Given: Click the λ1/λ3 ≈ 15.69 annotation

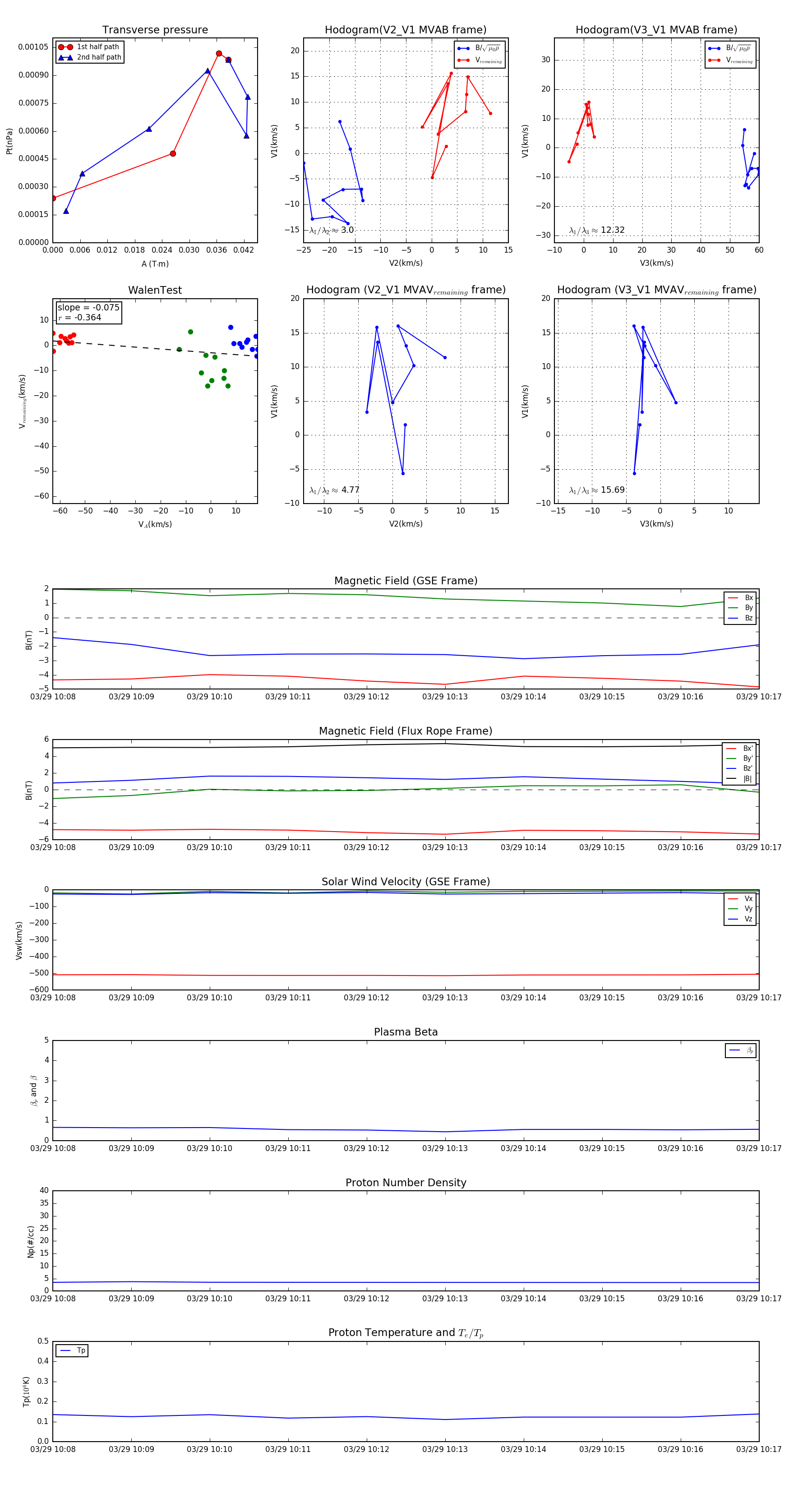Looking at the screenshot, I should click(x=596, y=490).
